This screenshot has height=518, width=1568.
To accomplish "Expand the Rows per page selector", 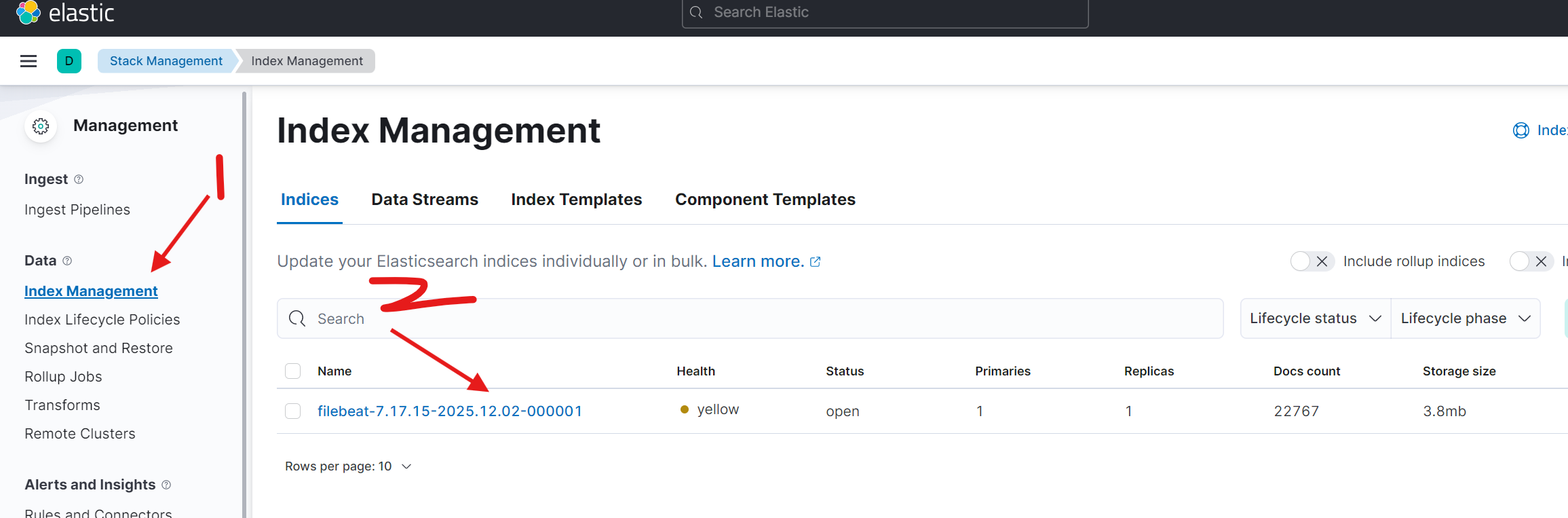I will click(x=348, y=466).
